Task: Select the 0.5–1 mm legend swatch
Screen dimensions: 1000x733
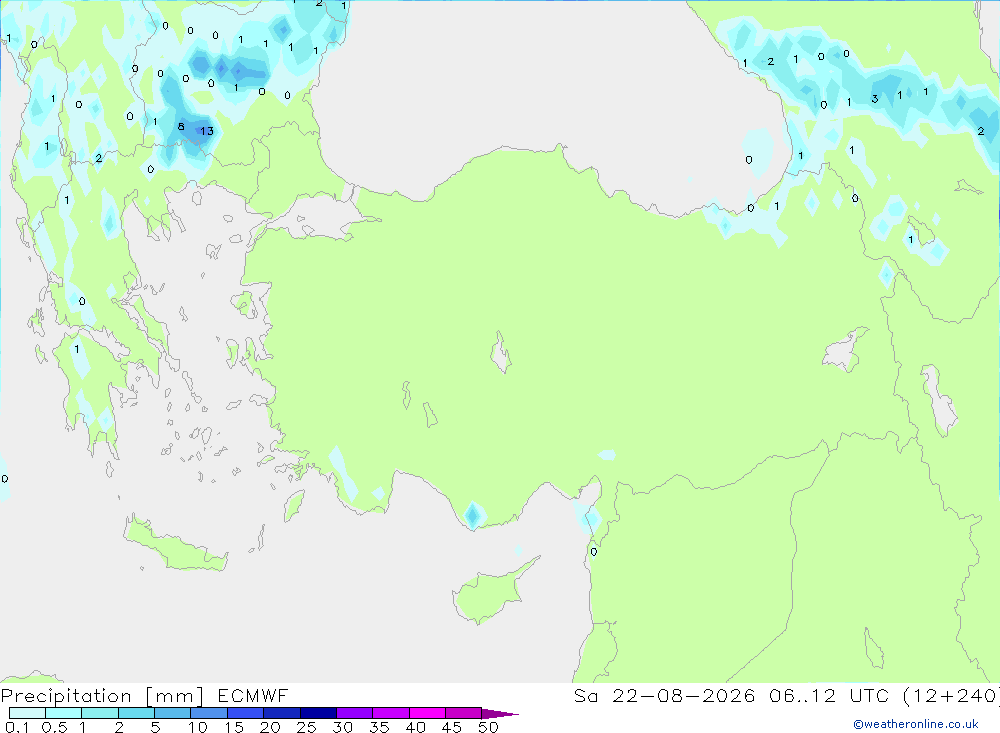Action: (64, 713)
